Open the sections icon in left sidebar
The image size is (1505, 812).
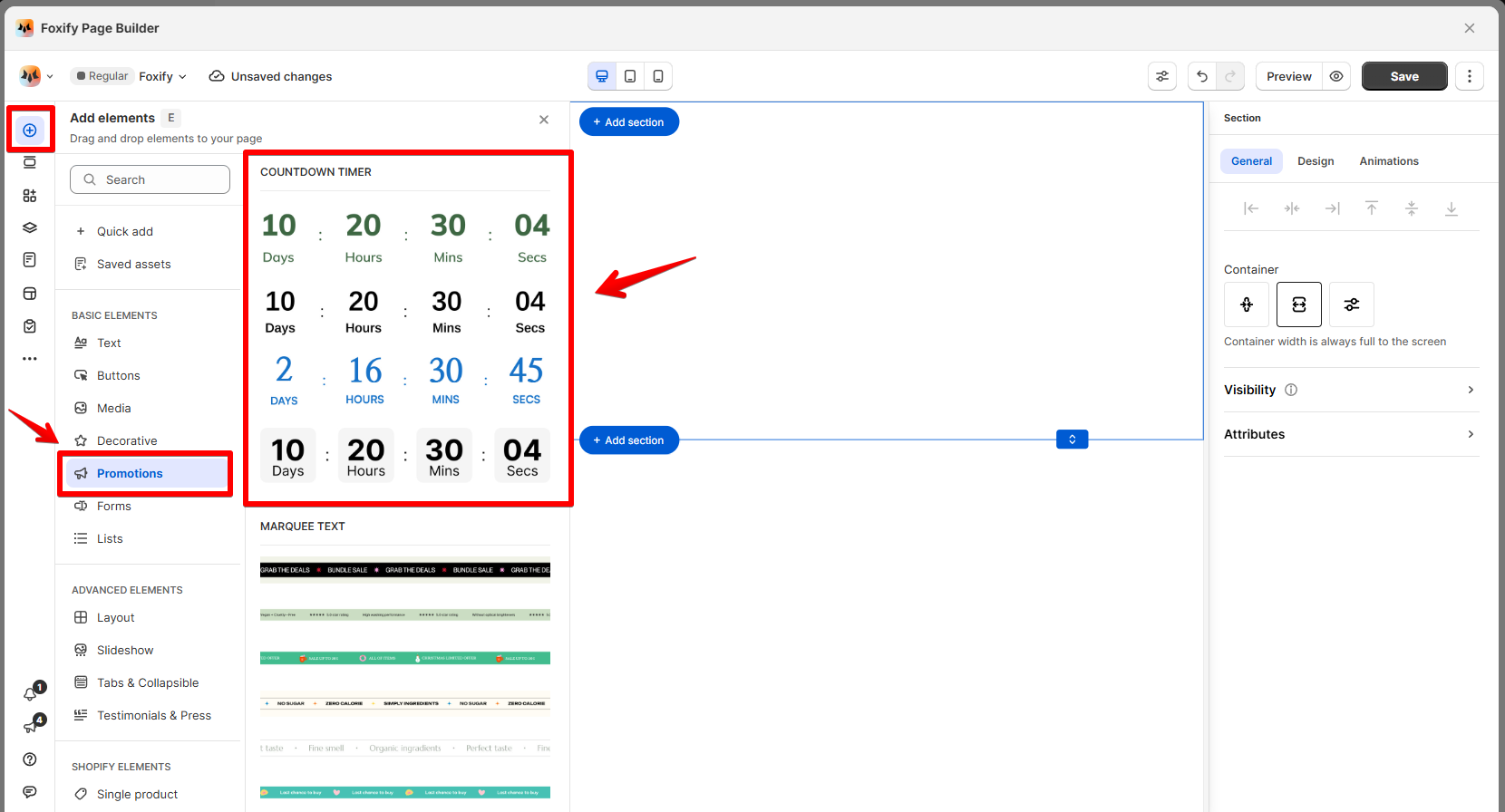30,163
